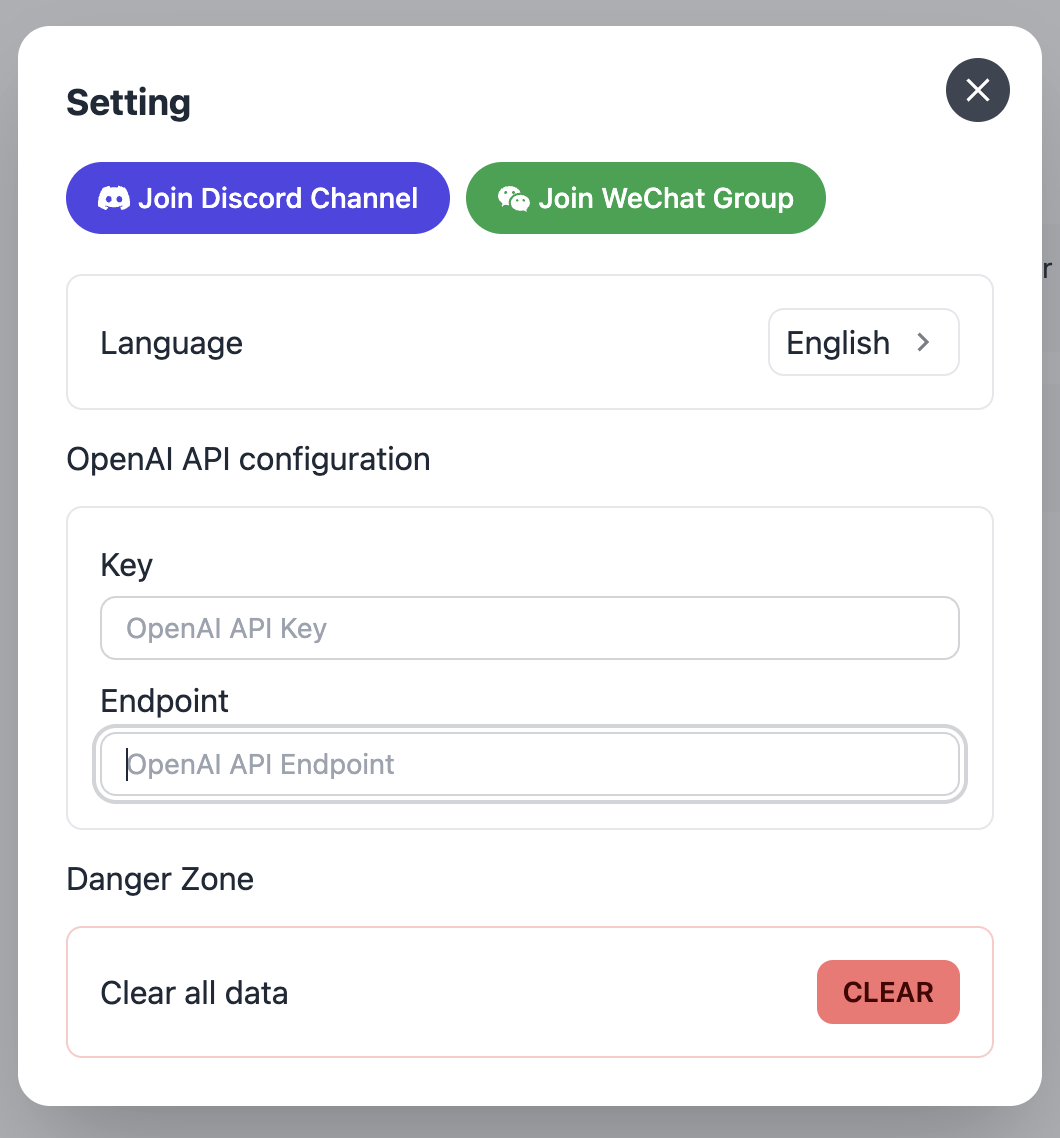The width and height of the screenshot is (1060, 1138).
Task: Select the Key input under OpenAI configuration
Action: click(x=529, y=628)
